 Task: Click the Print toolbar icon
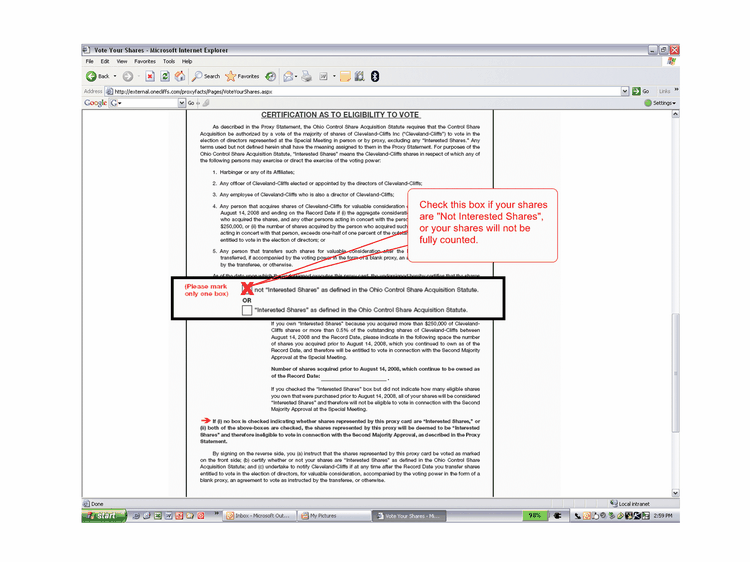tap(307, 76)
